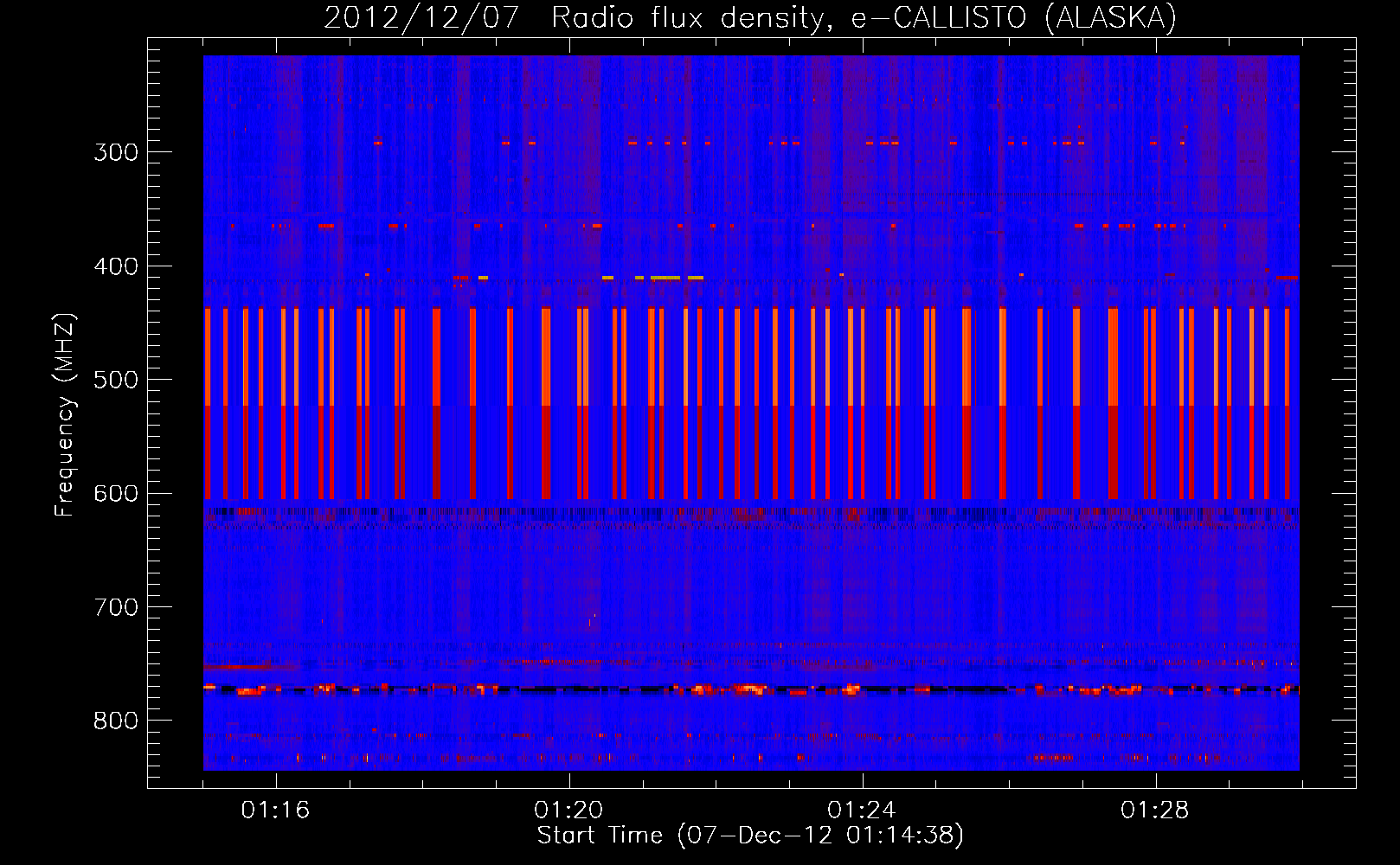This screenshot has width=1400, height=865.
Task: Click the 01:24 time tick label
Action: tap(862, 811)
